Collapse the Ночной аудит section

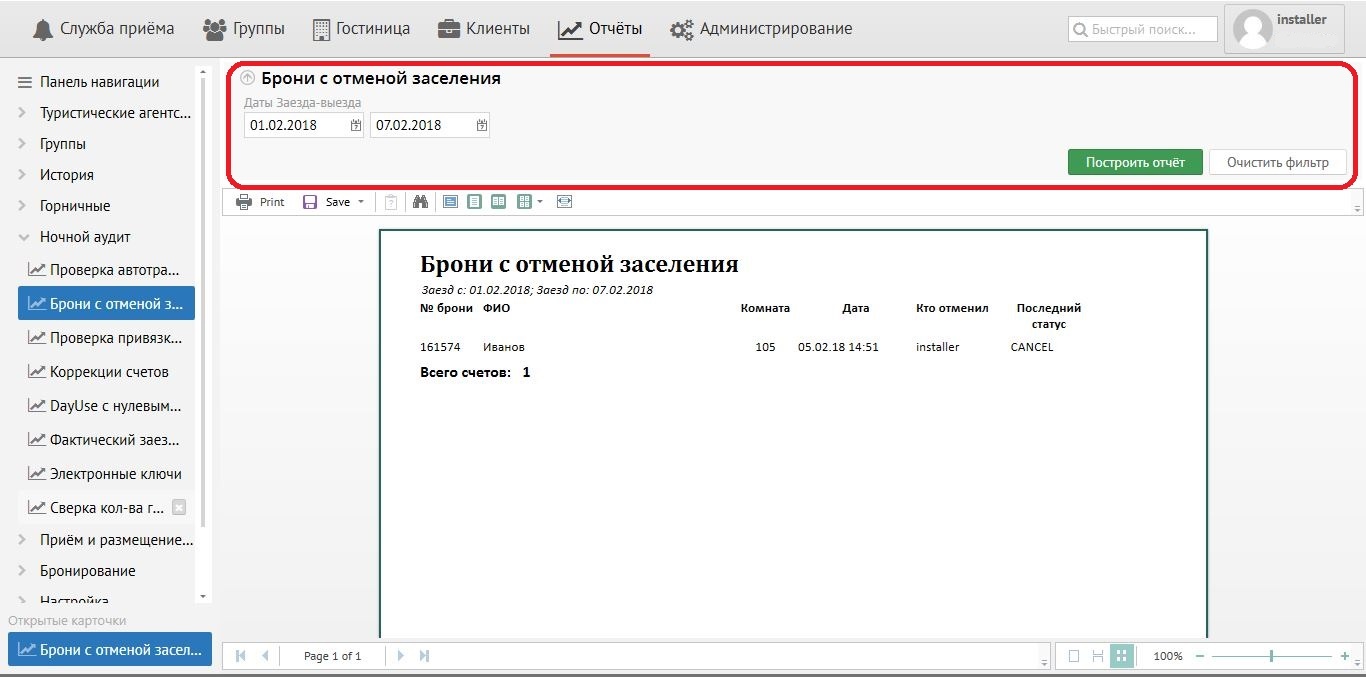point(22,237)
